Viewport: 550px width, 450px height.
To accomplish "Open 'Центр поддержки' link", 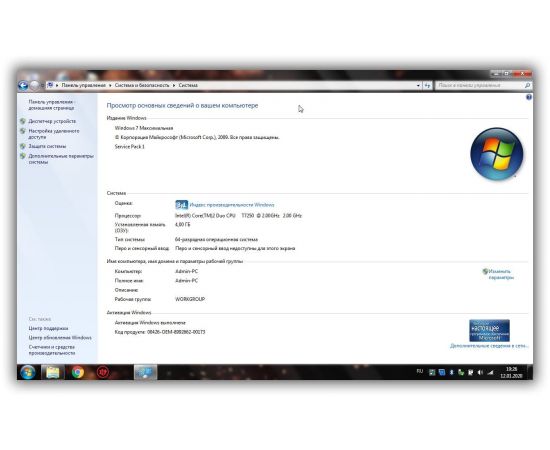I will click(x=48, y=328).
